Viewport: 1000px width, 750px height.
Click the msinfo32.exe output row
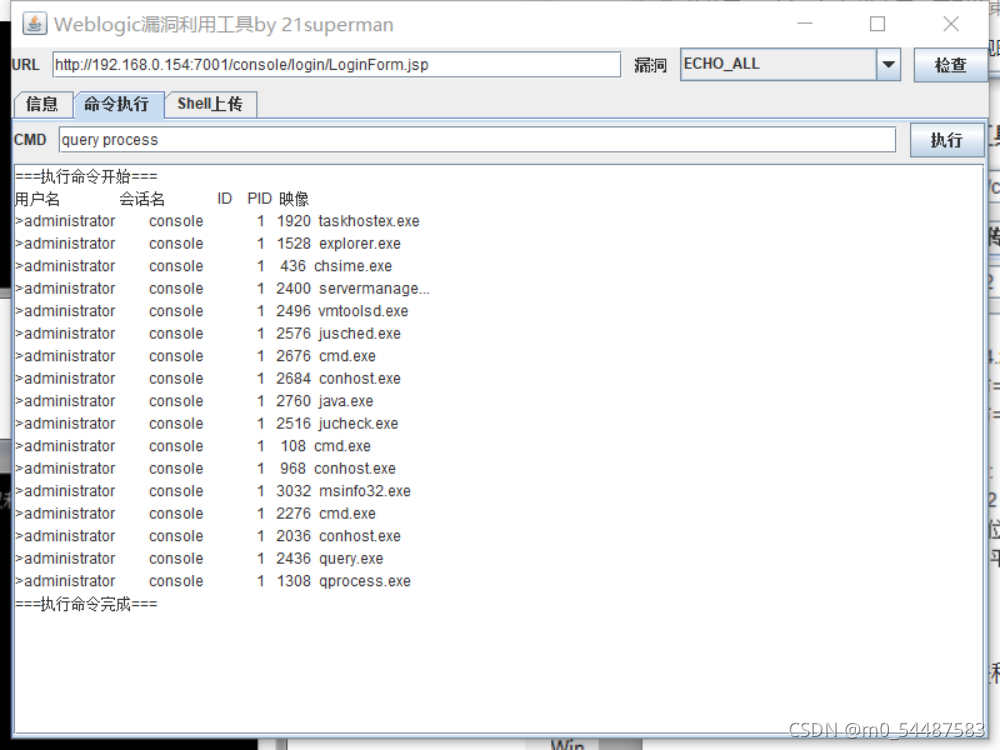click(x=213, y=491)
